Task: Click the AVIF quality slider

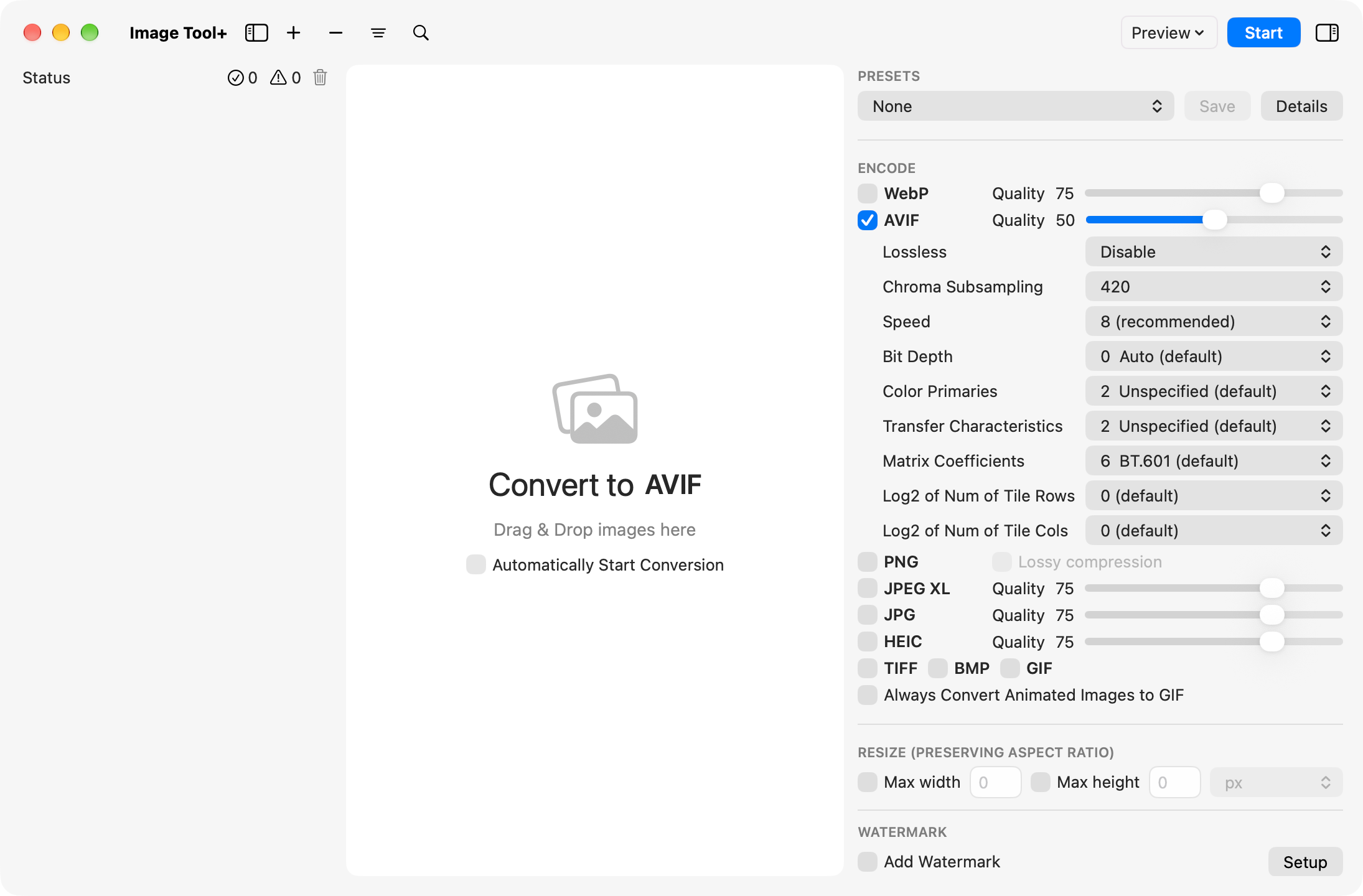Action: point(1214,220)
